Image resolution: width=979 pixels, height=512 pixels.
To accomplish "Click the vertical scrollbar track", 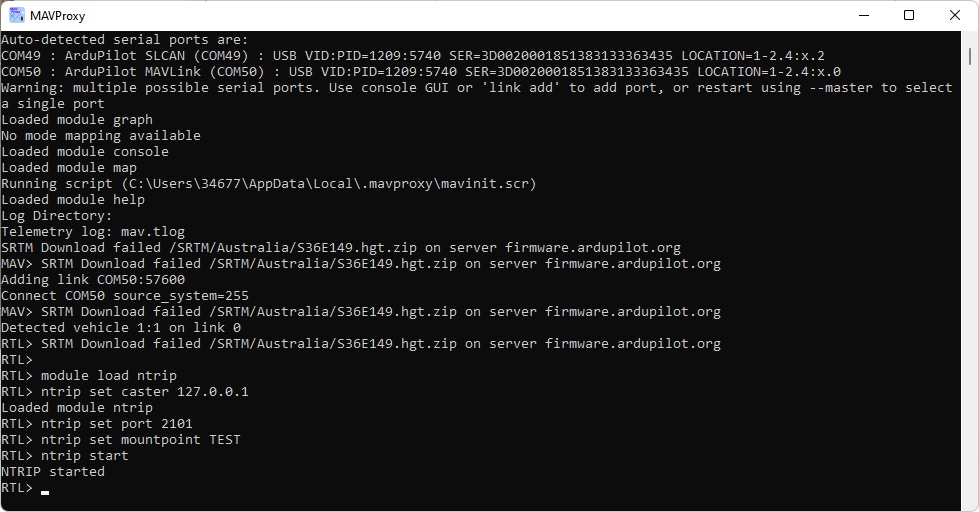I will coord(970,300).
